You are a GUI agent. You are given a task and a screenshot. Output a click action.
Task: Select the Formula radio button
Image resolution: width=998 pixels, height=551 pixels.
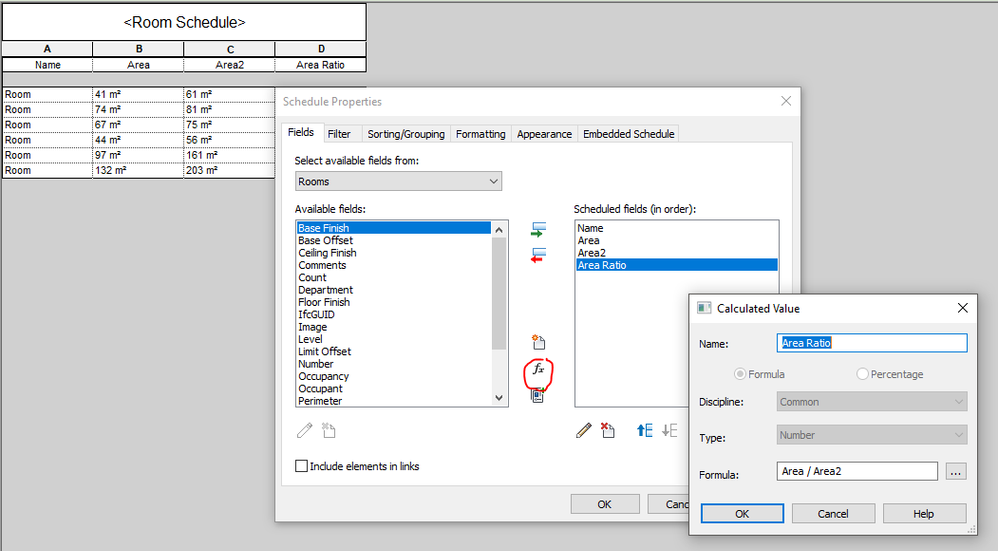tap(740, 374)
